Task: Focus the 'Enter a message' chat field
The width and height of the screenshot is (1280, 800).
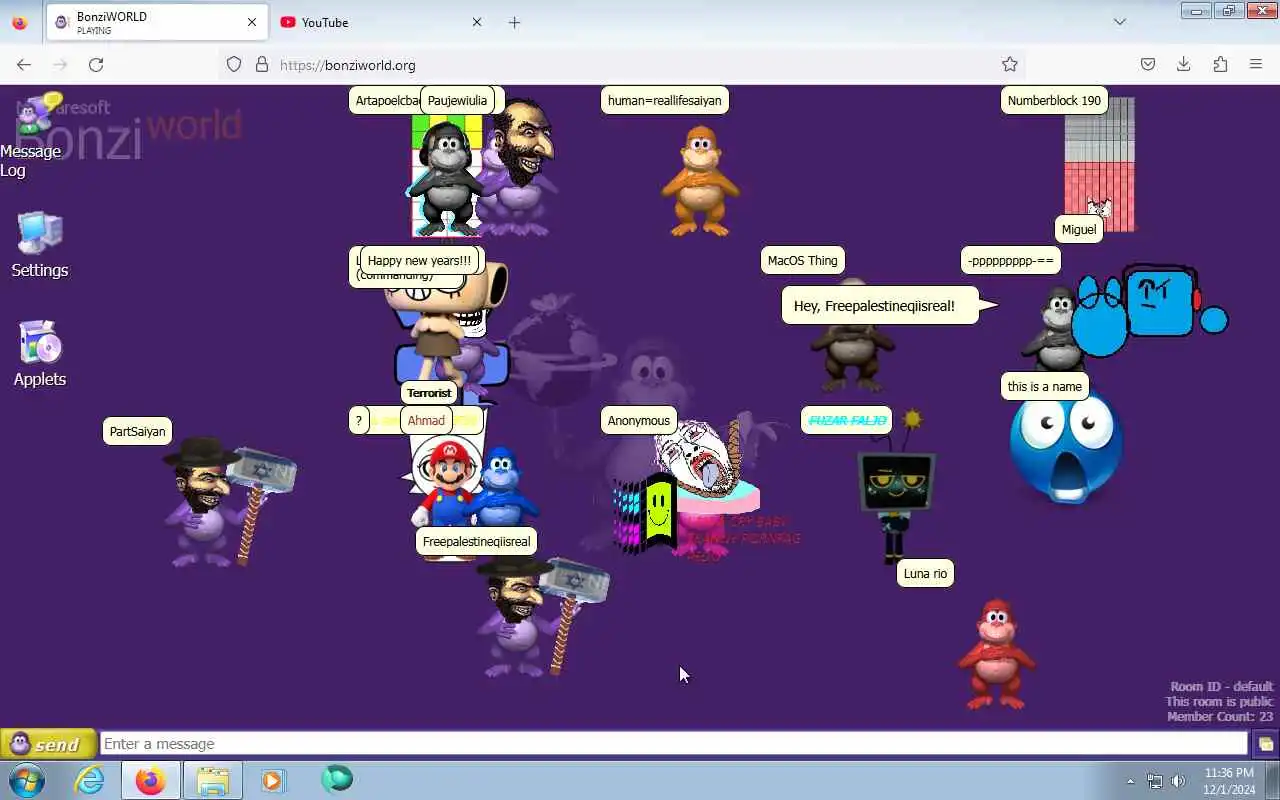Action: point(674,744)
